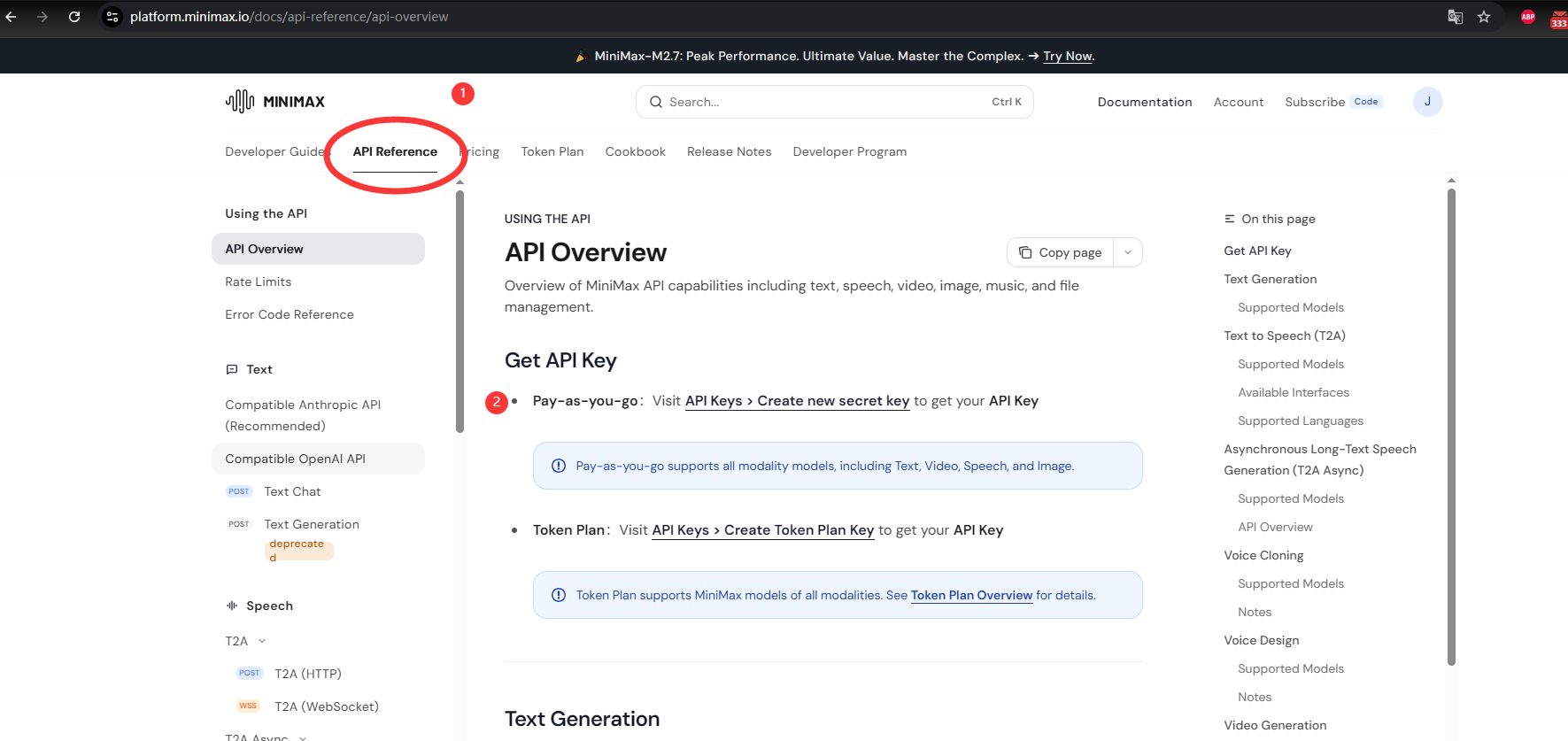1568x741 pixels.
Task: Click the On this page scrollbar thumb
Action: coord(1451,427)
